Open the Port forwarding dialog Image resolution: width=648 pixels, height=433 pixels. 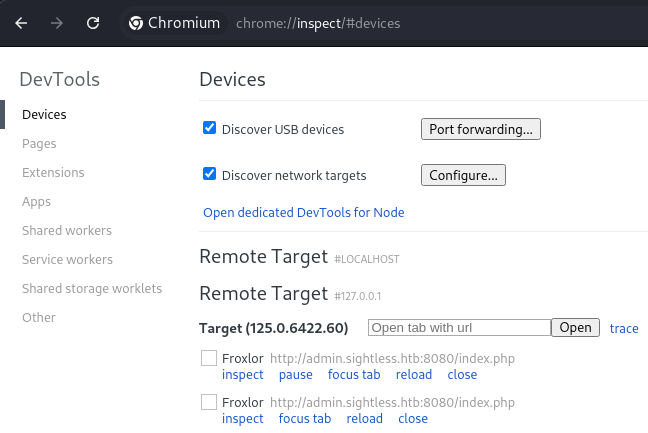[x=481, y=129]
